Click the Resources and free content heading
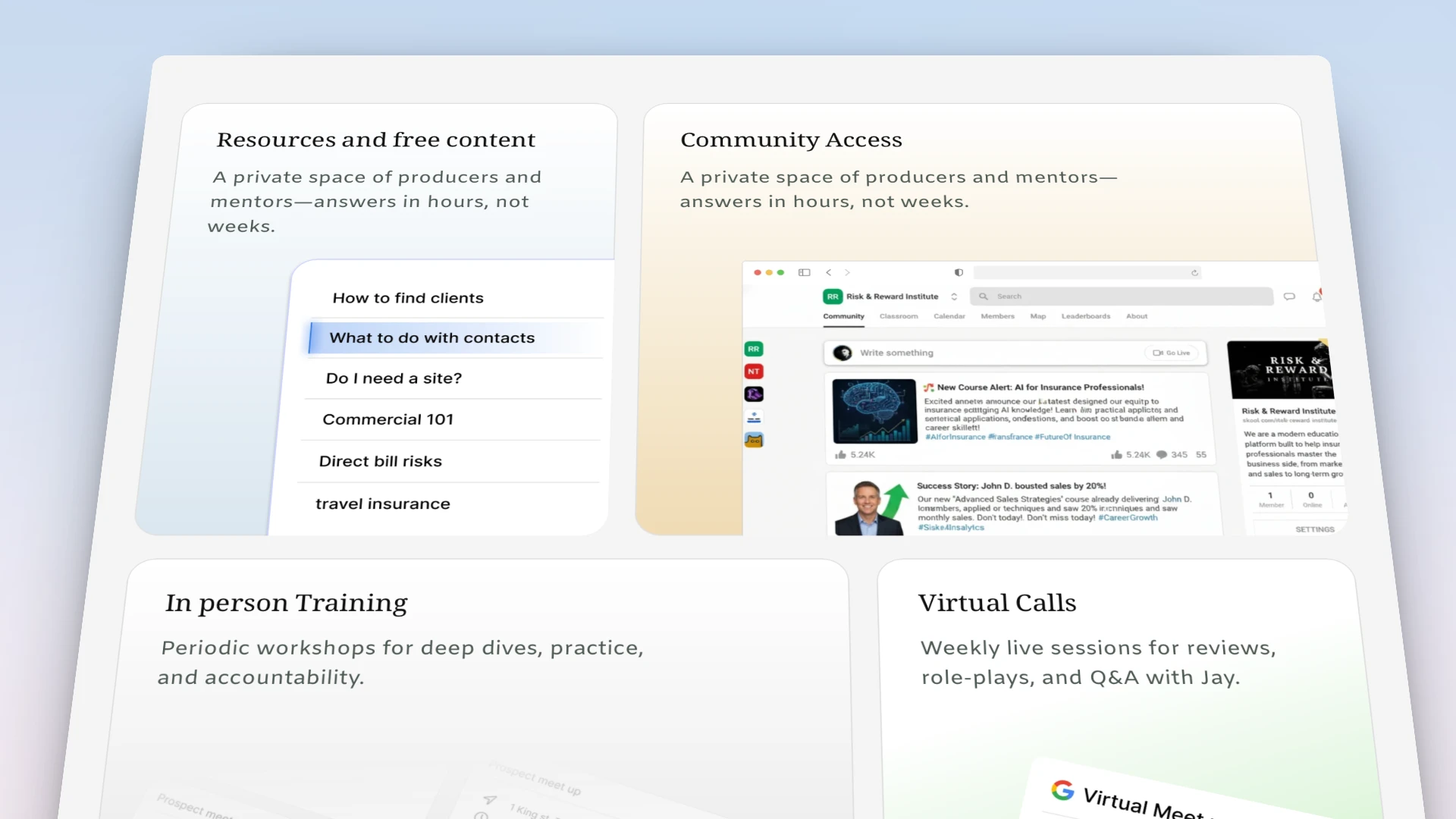 coord(376,140)
